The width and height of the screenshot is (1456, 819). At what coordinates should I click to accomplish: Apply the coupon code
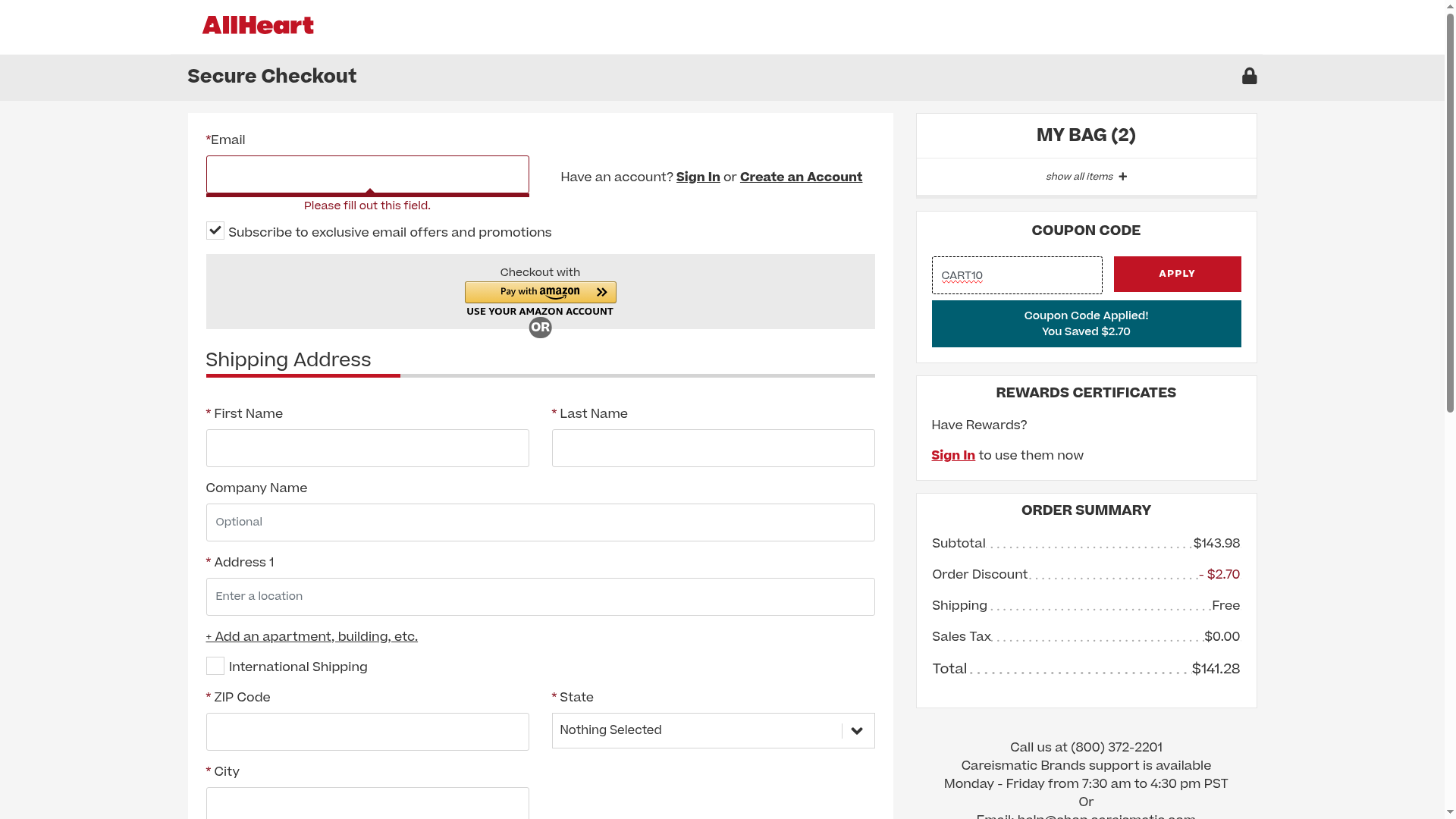coord(1177,274)
